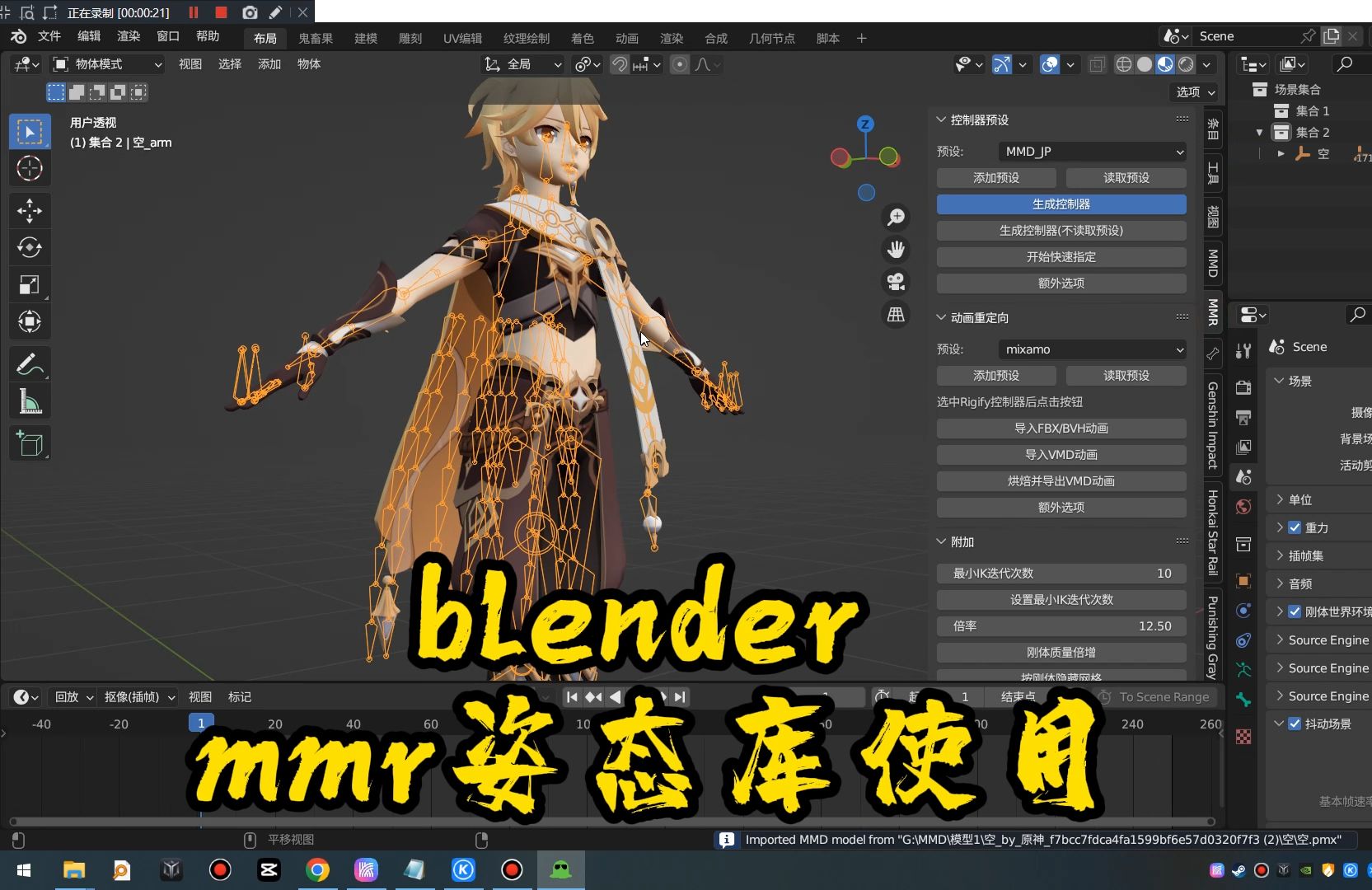Select the 3D Cursor tool
This screenshot has width=1372, height=890.
[x=30, y=169]
